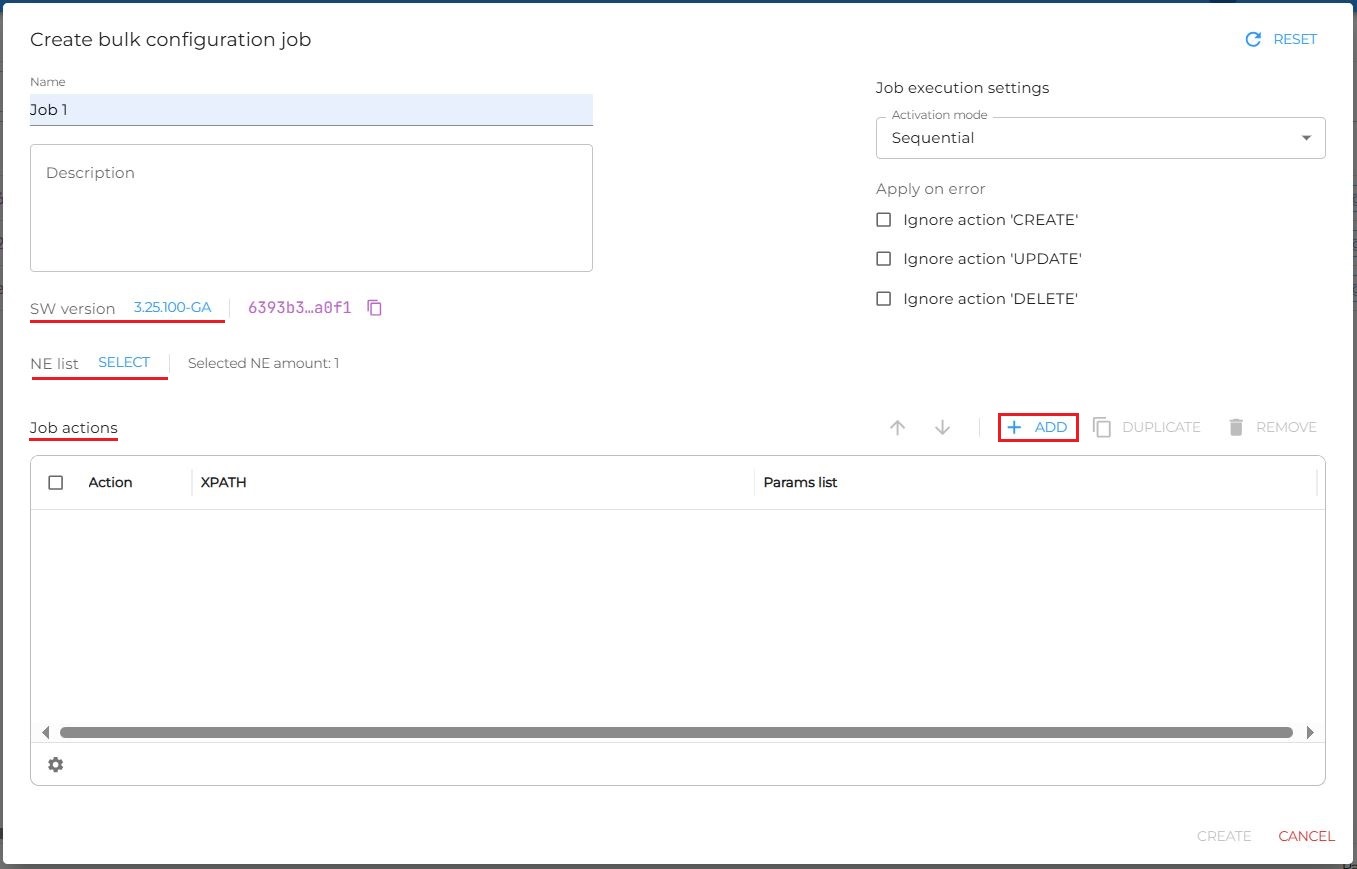Click the XPATH column header
1357x869 pixels.
(x=224, y=482)
